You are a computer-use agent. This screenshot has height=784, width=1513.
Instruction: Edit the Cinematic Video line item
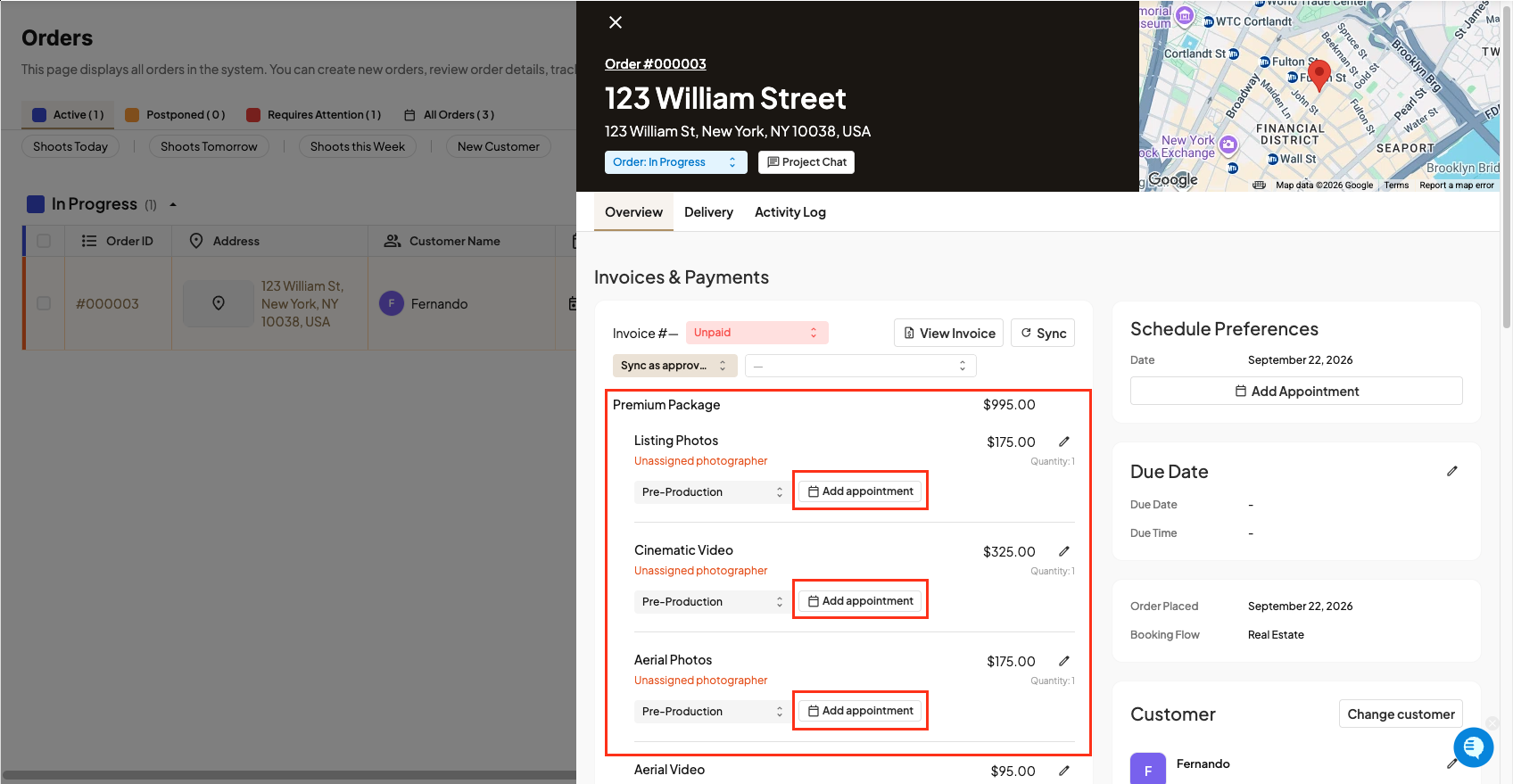(x=1064, y=551)
